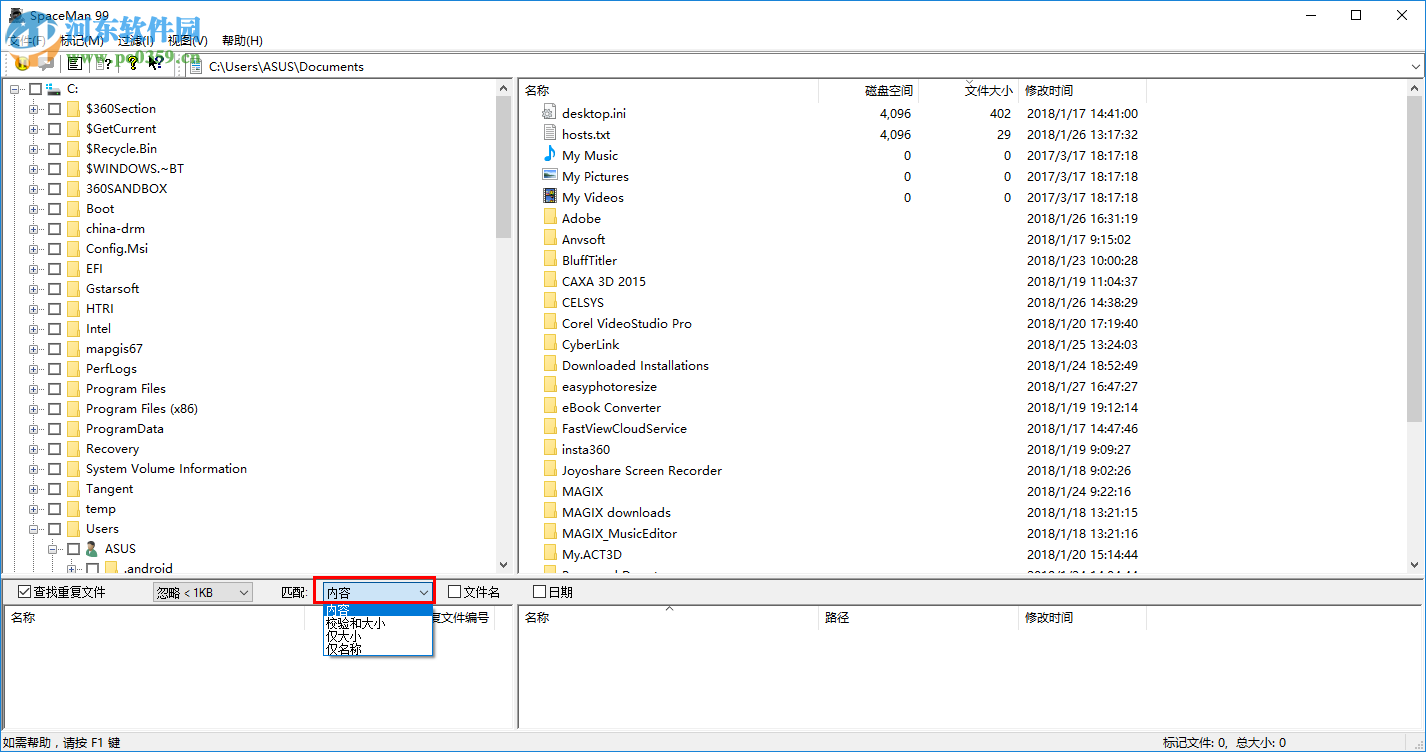Check the $360Section folder checkbox
Viewport: 1426px width, 752px height.
click(x=54, y=109)
